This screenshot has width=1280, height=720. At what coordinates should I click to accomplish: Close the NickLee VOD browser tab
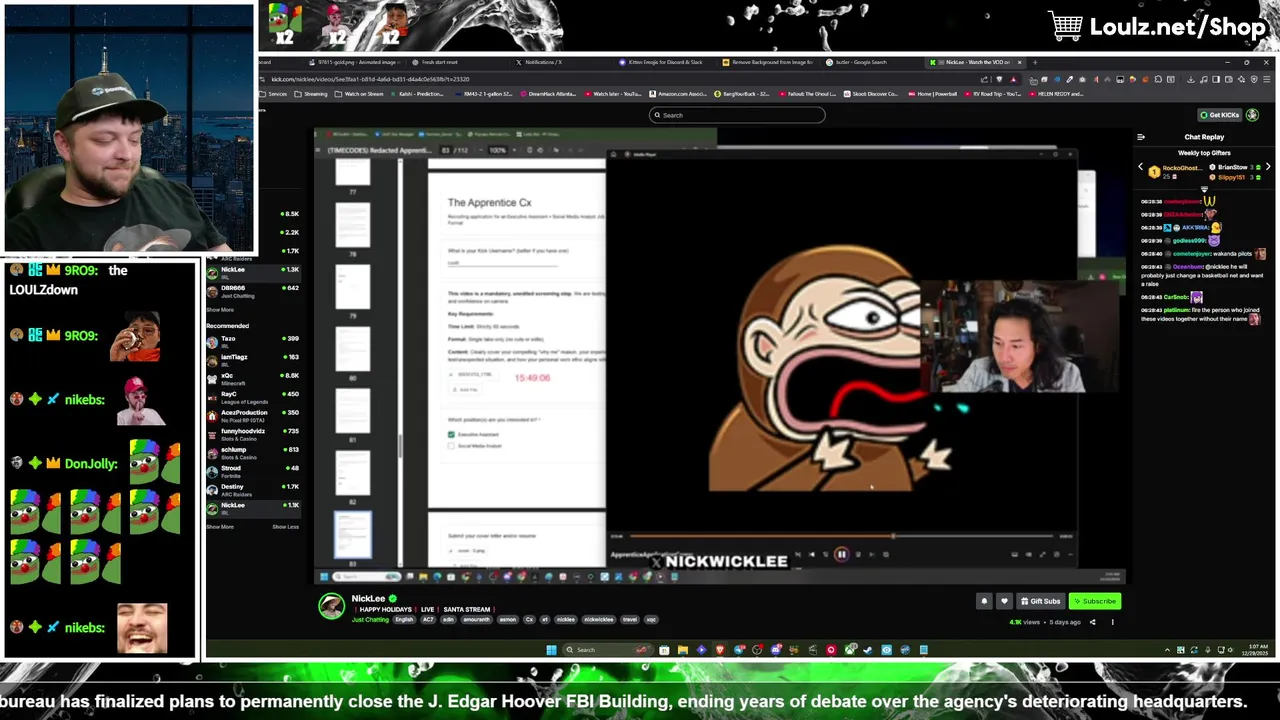point(1020,62)
